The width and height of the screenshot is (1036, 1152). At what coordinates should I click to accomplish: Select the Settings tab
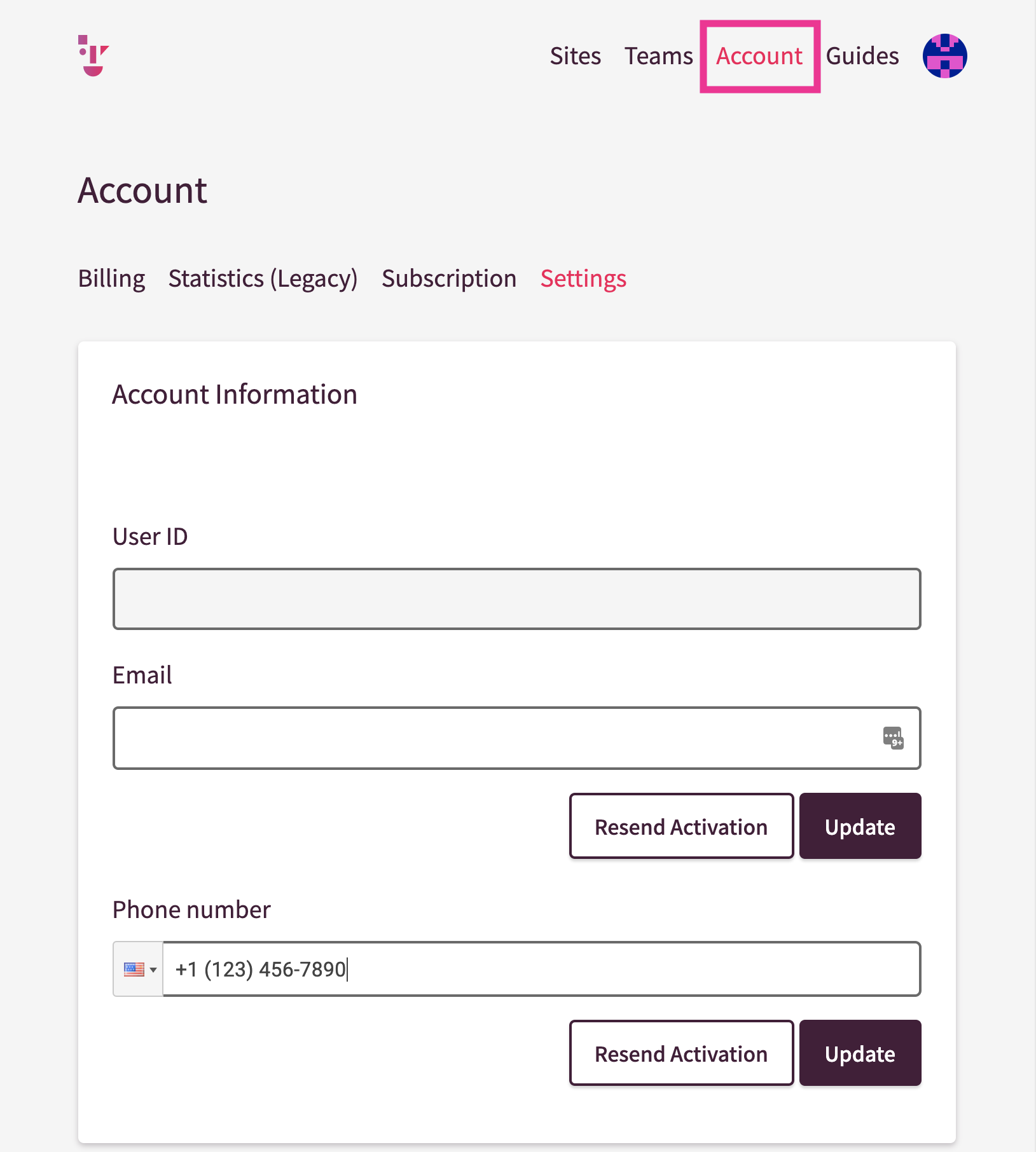click(x=583, y=279)
